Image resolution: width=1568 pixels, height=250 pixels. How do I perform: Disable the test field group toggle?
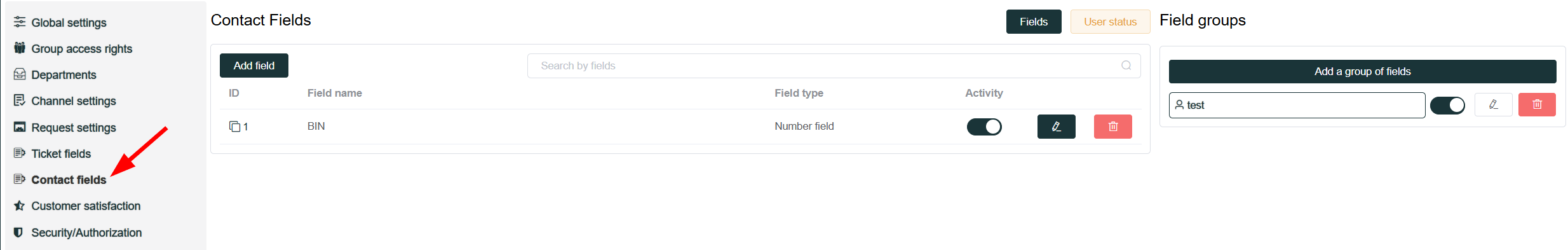(1447, 105)
